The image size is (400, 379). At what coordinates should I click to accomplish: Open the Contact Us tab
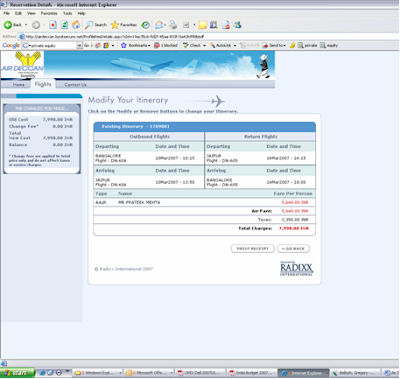(75, 85)
